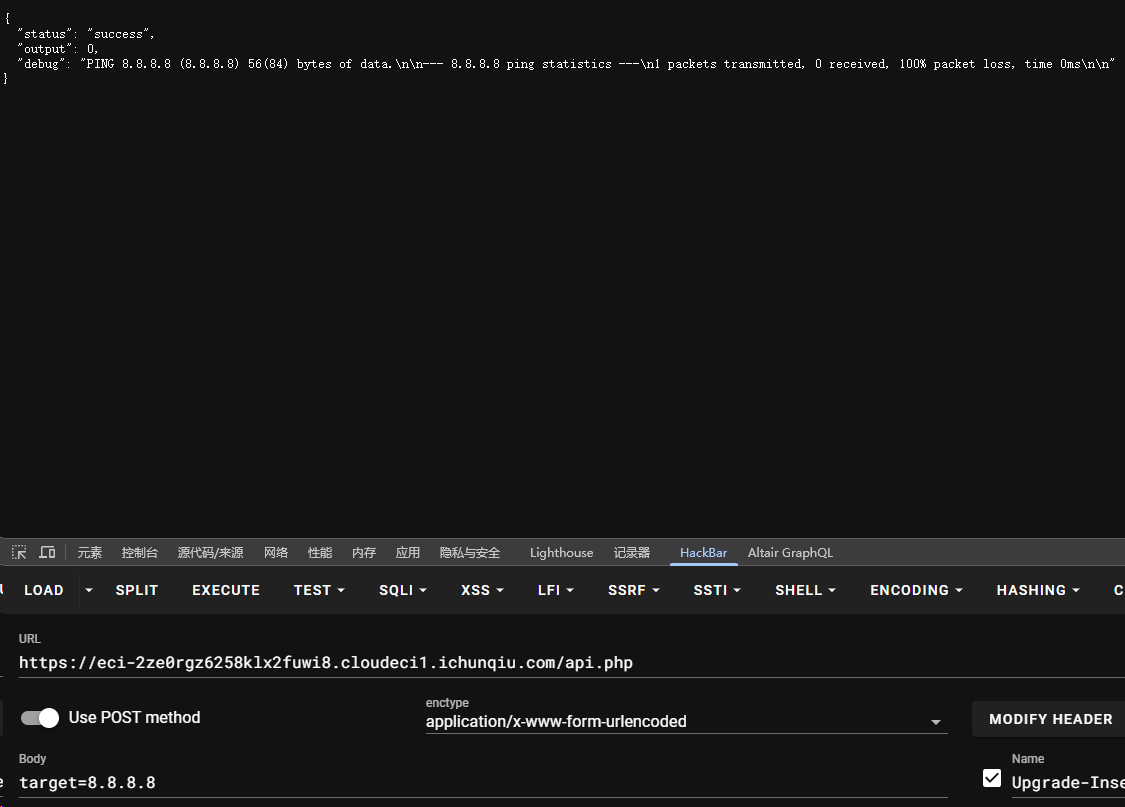Screen dimensions: 1125x807
Task: Click the SPLIT button
Action: (x=137, y=590)
